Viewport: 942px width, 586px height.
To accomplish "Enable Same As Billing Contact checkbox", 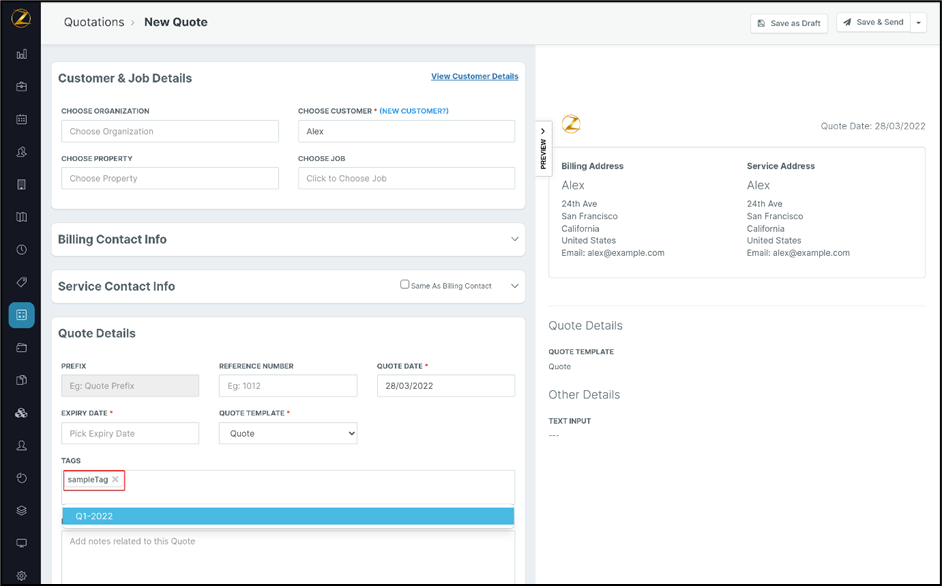I will coord(405,285).
